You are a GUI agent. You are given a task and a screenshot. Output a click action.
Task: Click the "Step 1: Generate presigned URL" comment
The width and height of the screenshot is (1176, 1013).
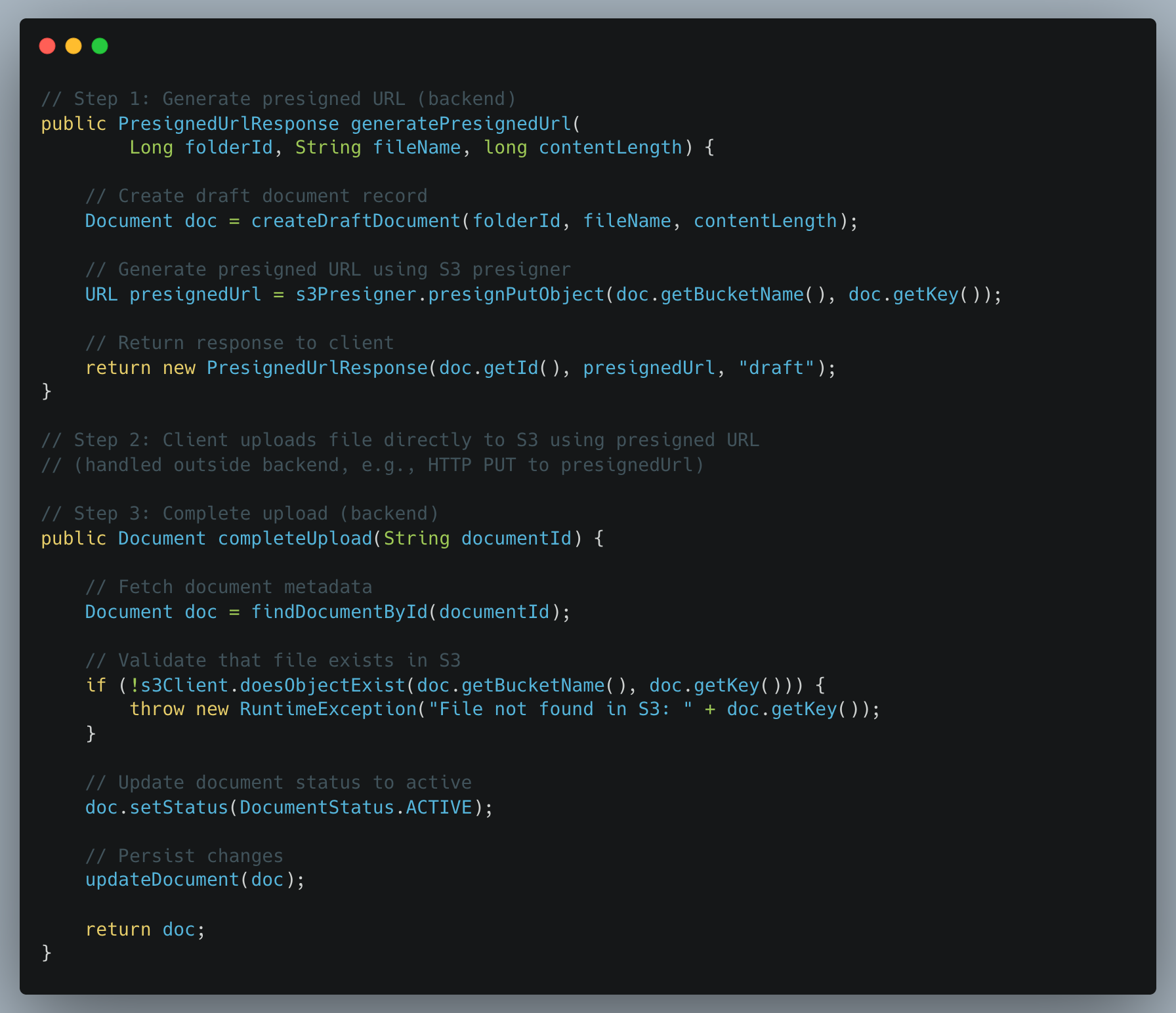click(278, 99)
